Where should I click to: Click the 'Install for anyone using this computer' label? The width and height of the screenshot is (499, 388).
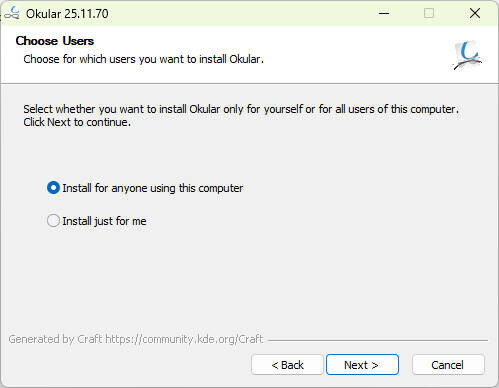click(153, 188)
